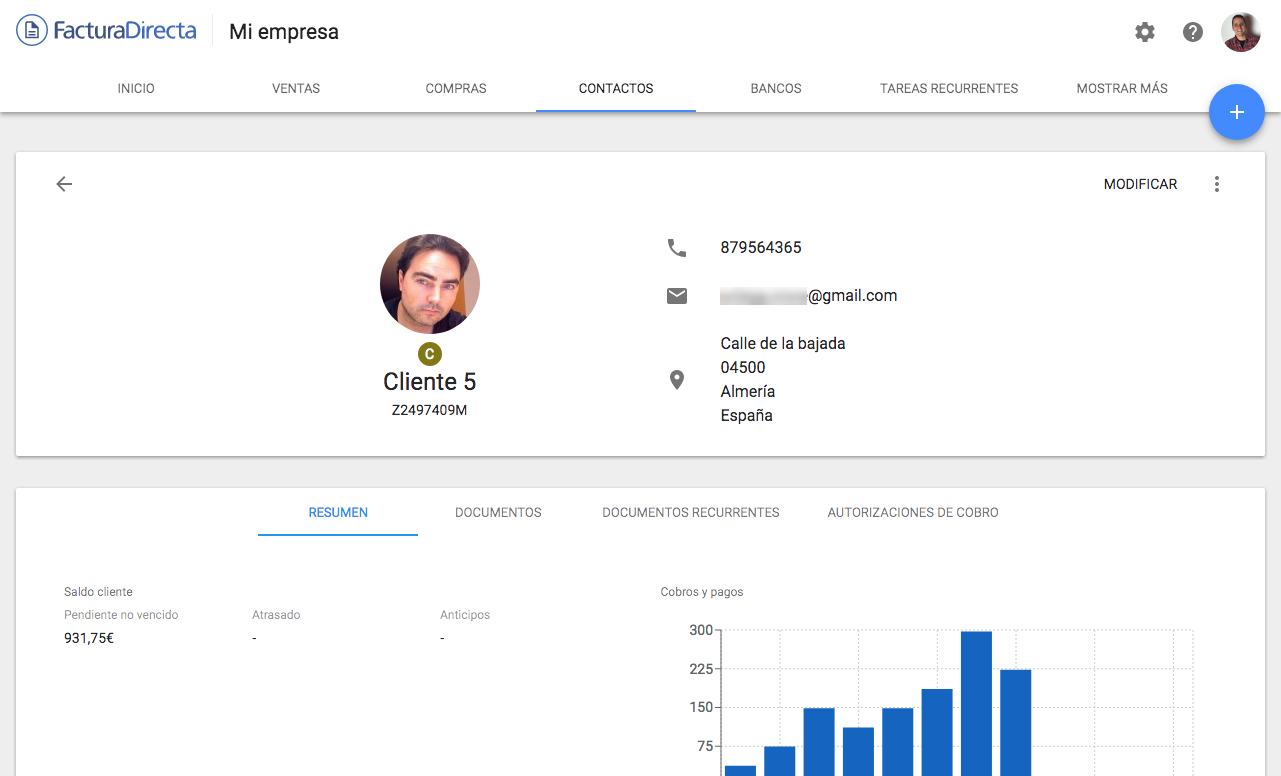Viewport: 1281px width, 776px height.
Task: Click the location pin icon
Action: (x=677, y=380)
